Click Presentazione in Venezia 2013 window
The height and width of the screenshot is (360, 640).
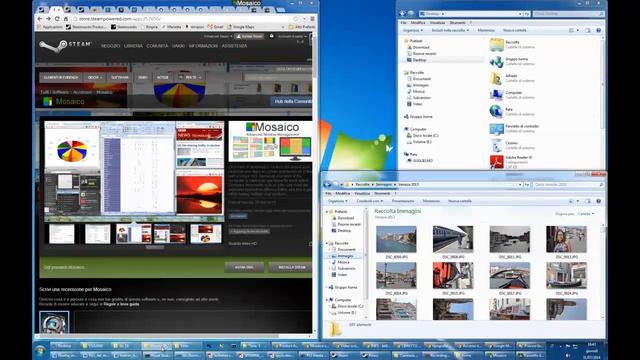coord(403,201)
